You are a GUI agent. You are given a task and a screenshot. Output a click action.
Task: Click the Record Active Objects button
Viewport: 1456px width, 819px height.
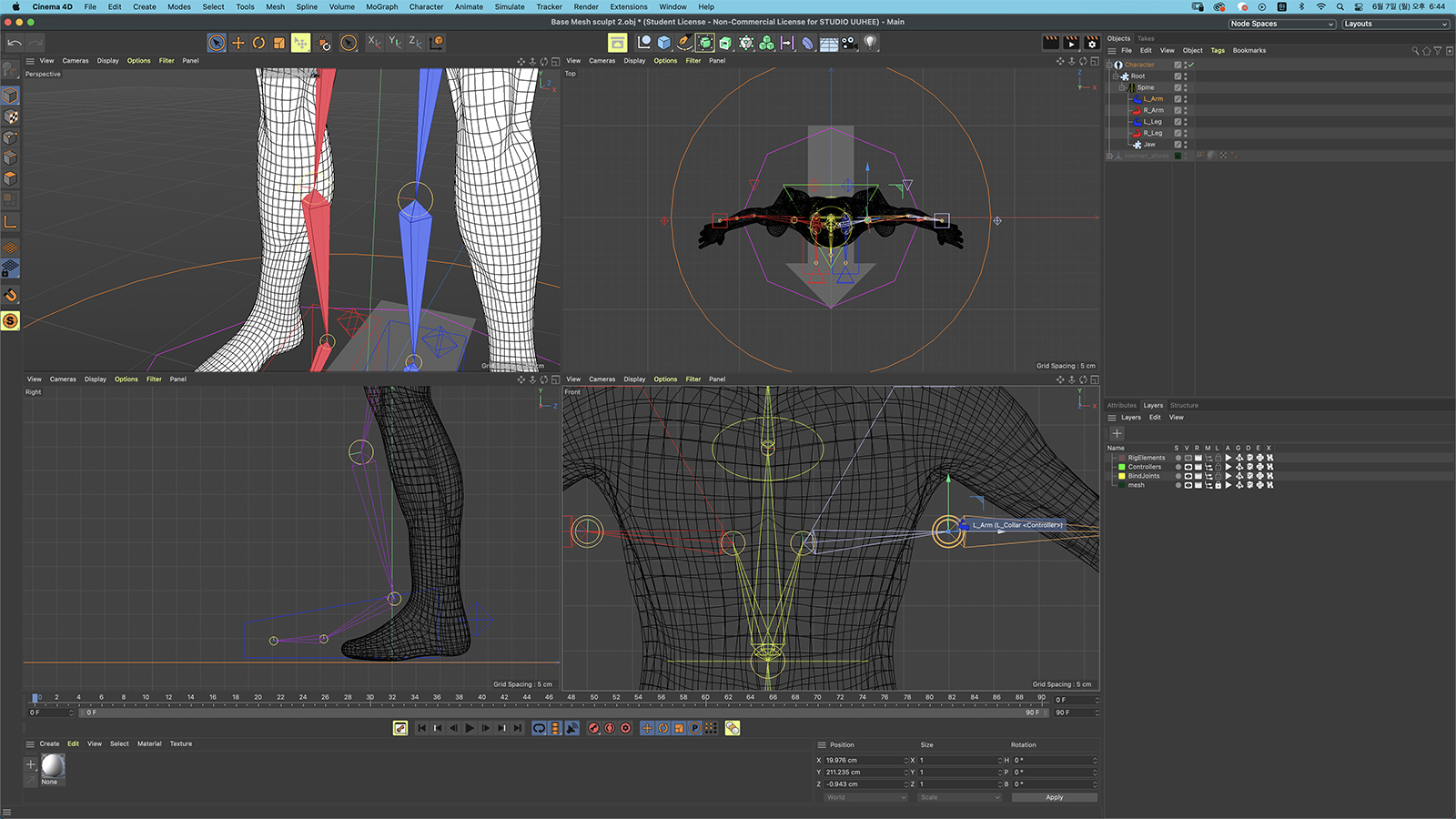[x=593, y=728]
